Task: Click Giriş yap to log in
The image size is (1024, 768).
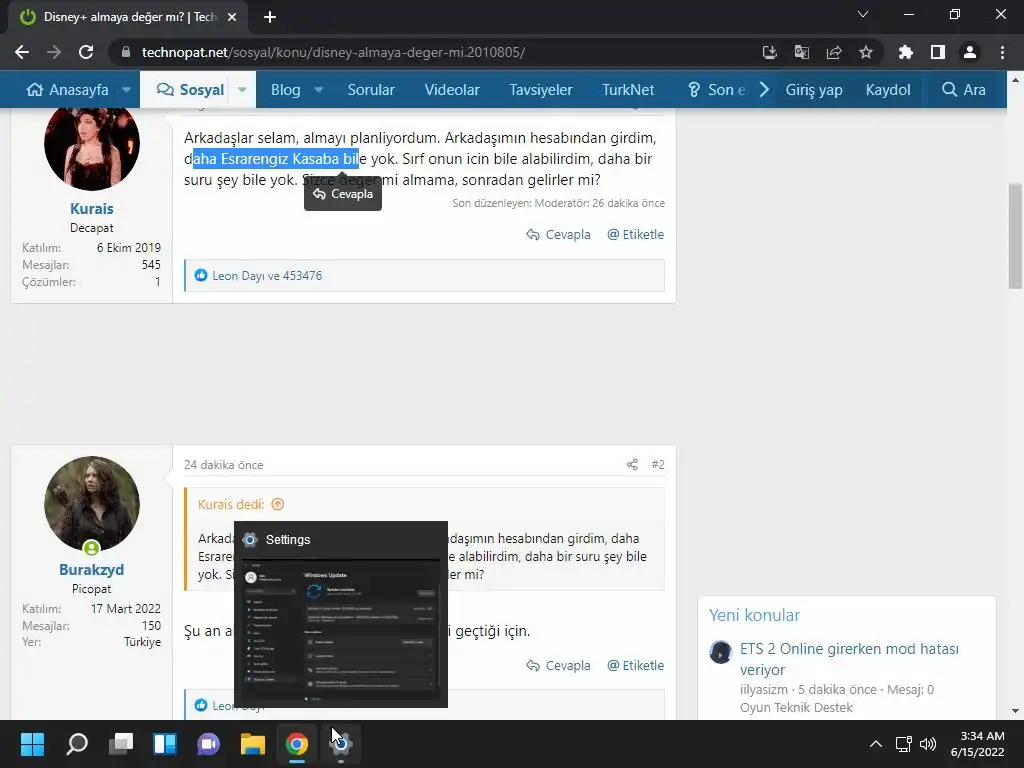Action: 814,89
